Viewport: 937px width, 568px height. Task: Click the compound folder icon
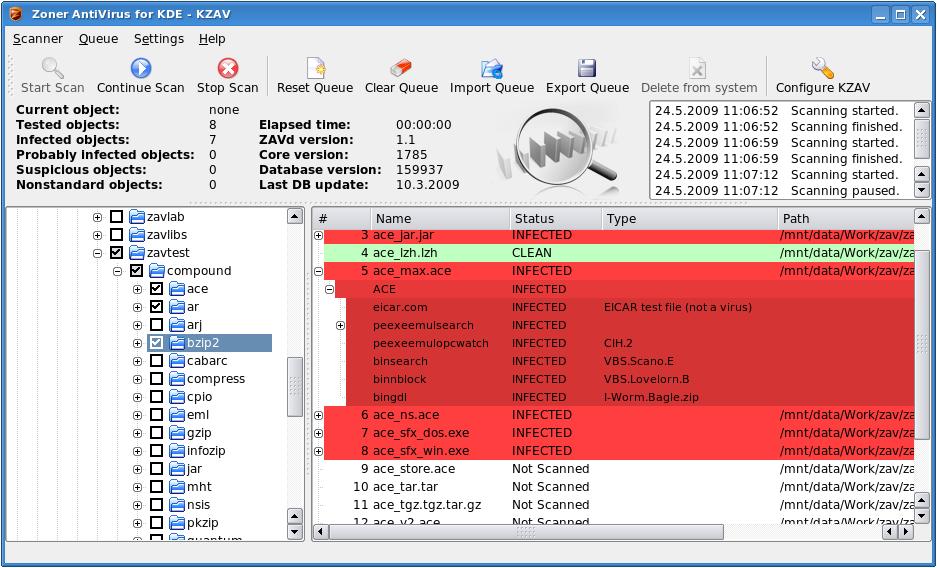coord(157,271)
